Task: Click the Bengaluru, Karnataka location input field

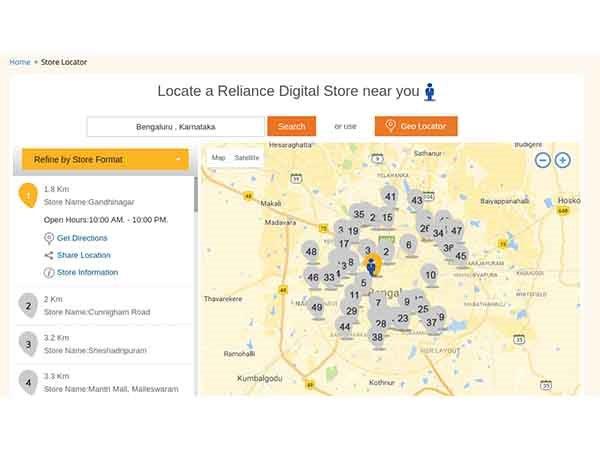Action: pos(176,127)
